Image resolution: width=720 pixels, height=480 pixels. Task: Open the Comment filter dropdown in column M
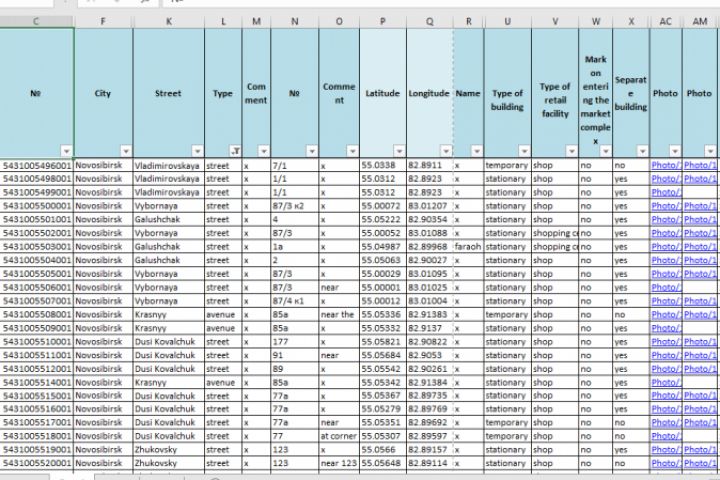point(264,151)
